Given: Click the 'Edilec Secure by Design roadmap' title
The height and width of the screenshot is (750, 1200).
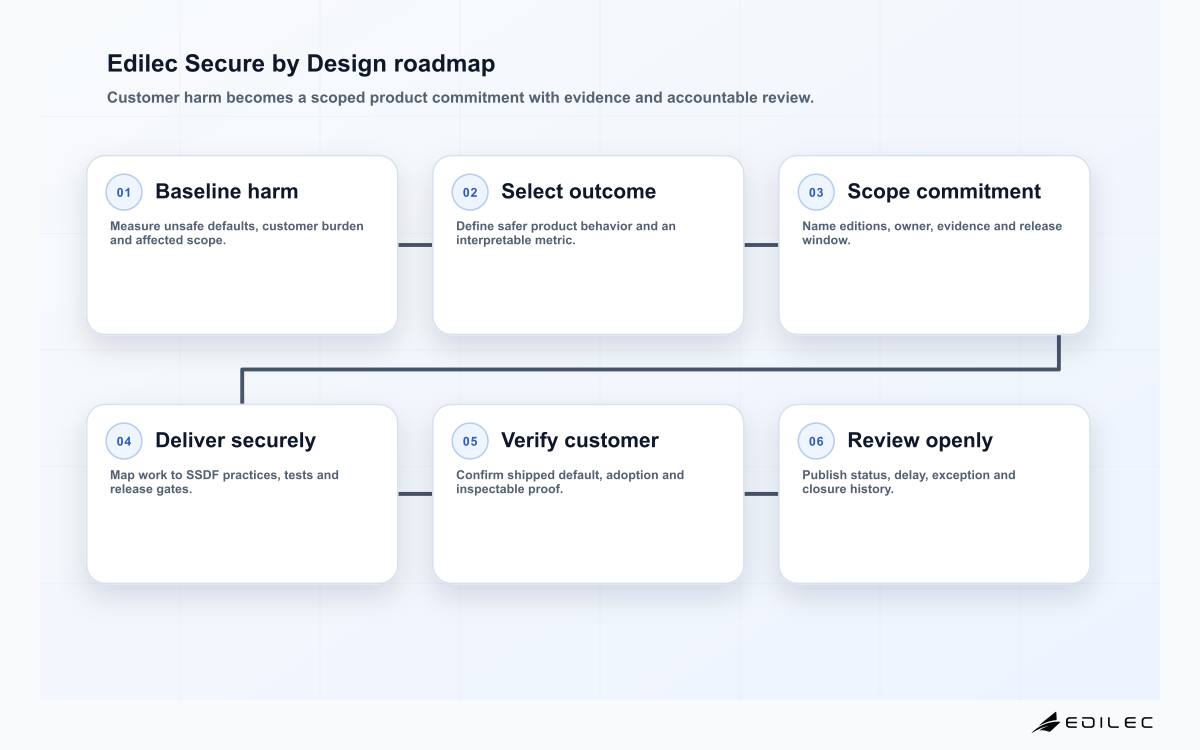Looking at the screenshot, I should click(x=301, y=64).
